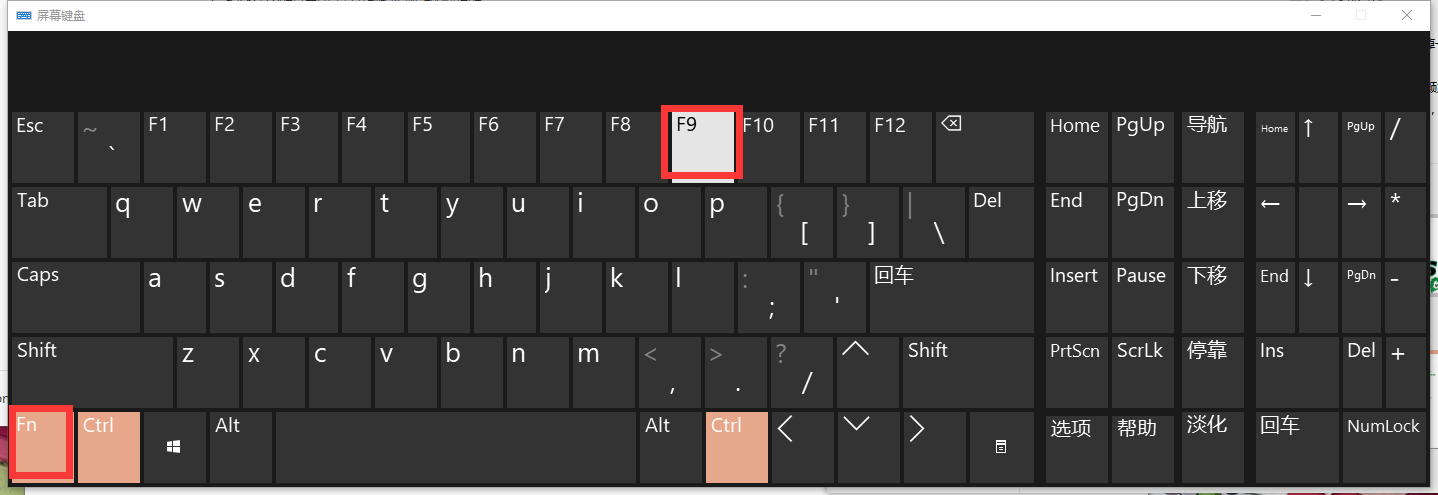Toggle the highlighted Fn key
Image resolution: width=1438 pixels, height=495 pixels.
(x=40, y=442)
